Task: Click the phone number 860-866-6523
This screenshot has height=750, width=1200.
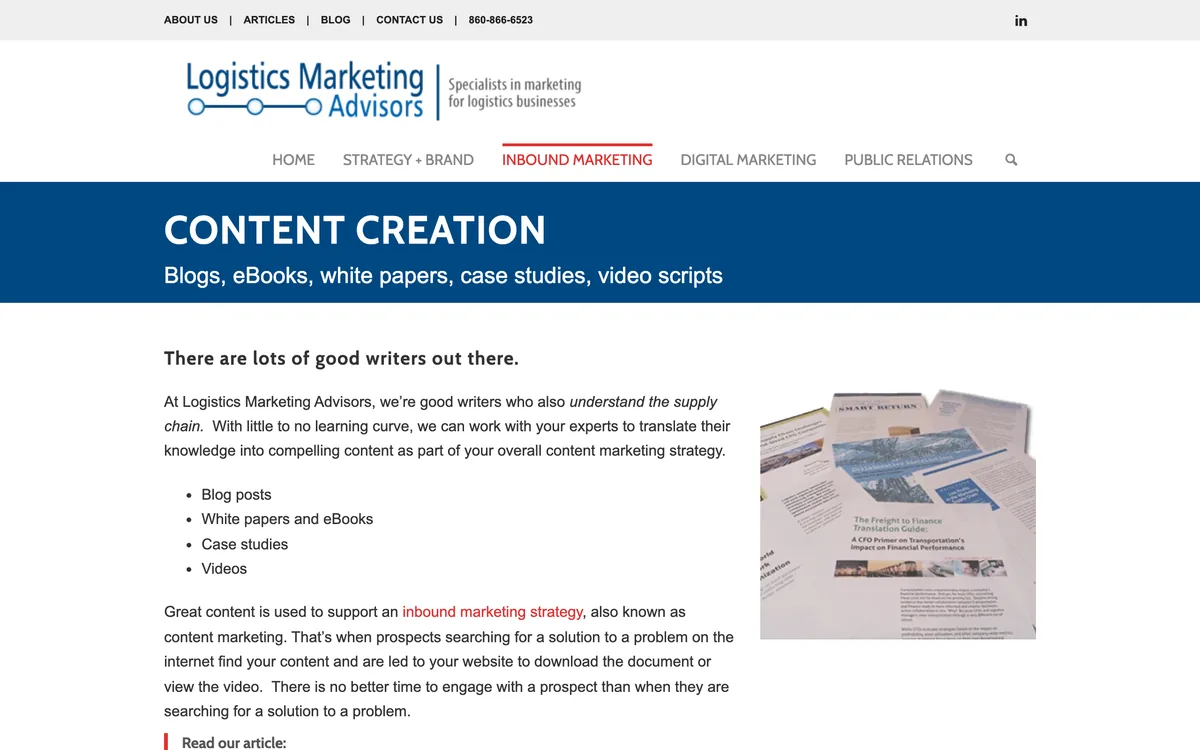Action: [500, 20]
